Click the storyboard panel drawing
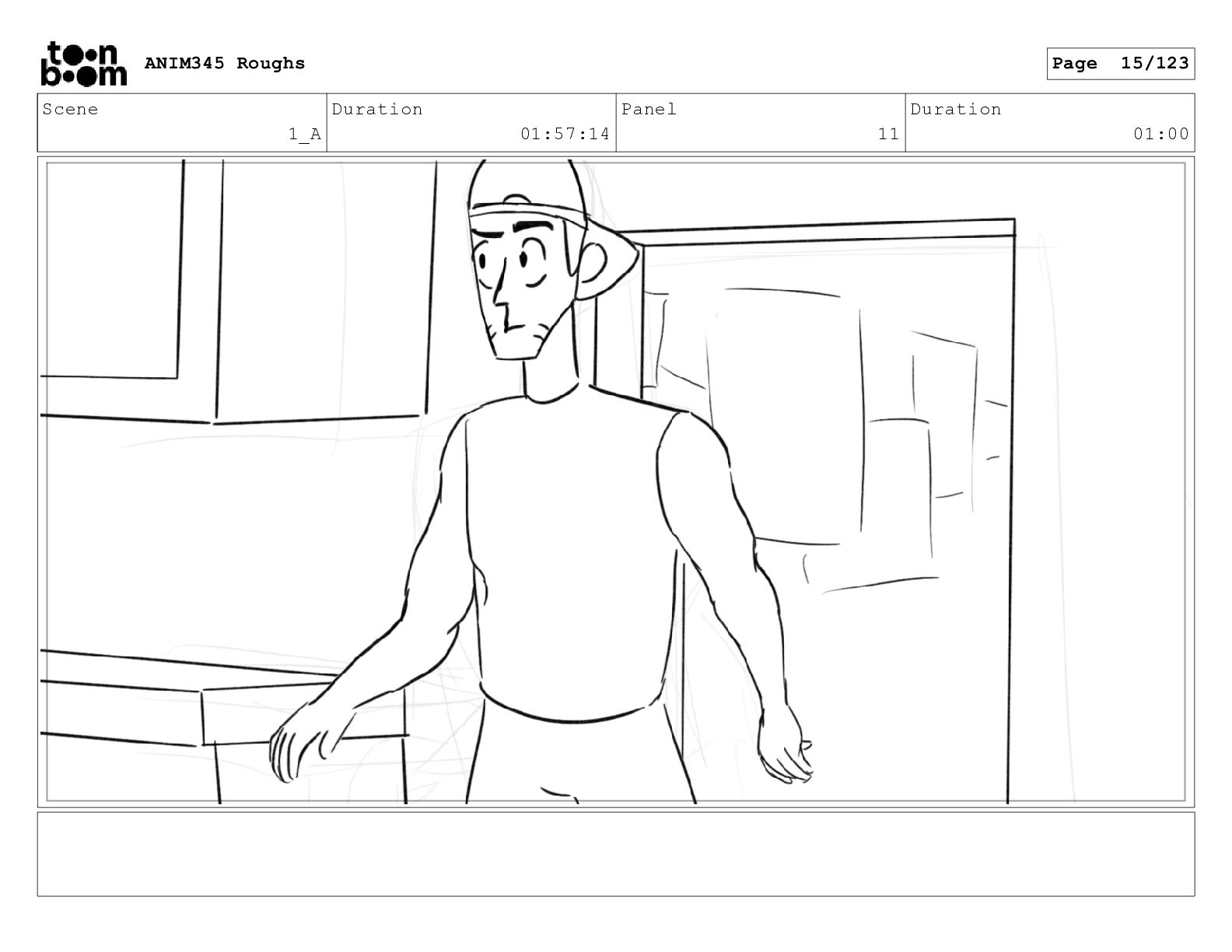 616,481
